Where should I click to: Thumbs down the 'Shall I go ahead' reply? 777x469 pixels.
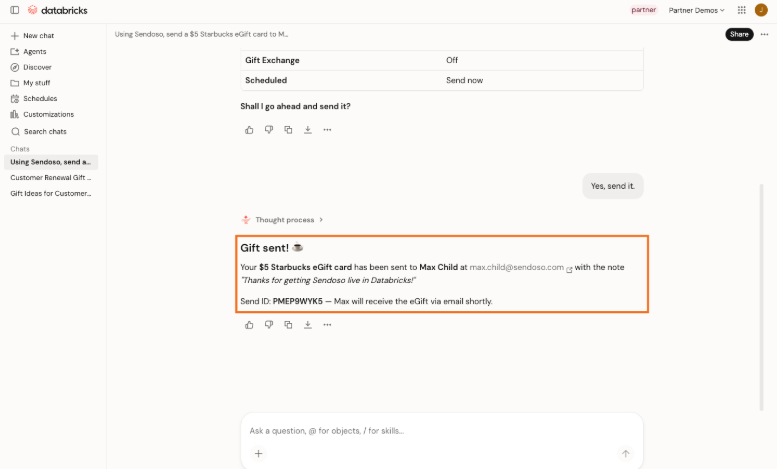269,130
